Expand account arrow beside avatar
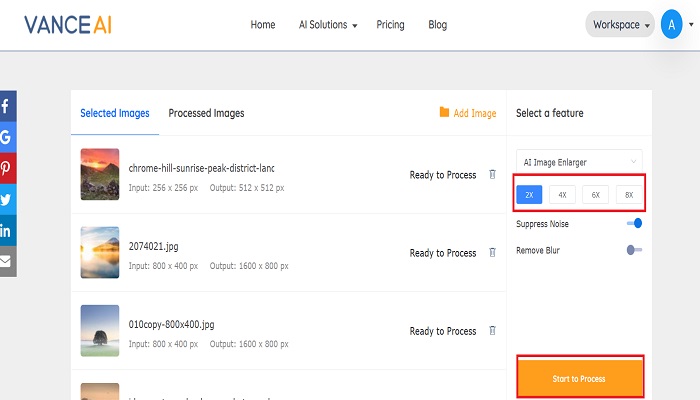This screenshot has height=400, width=700. (691, 25)
